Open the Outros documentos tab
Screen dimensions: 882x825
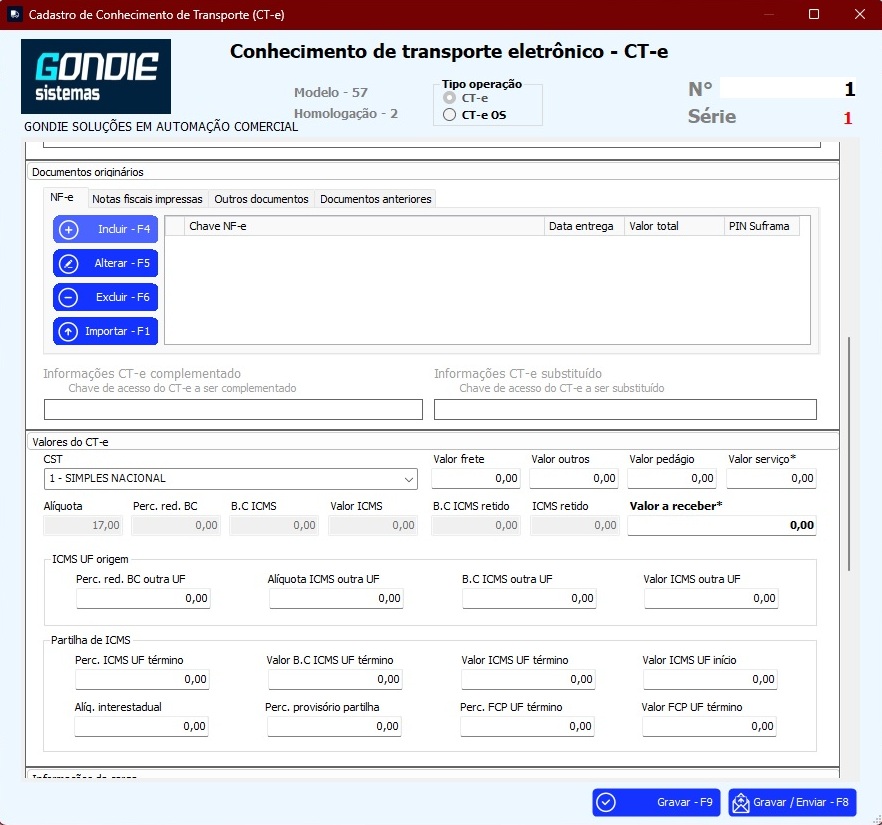(x=261, y=199)
